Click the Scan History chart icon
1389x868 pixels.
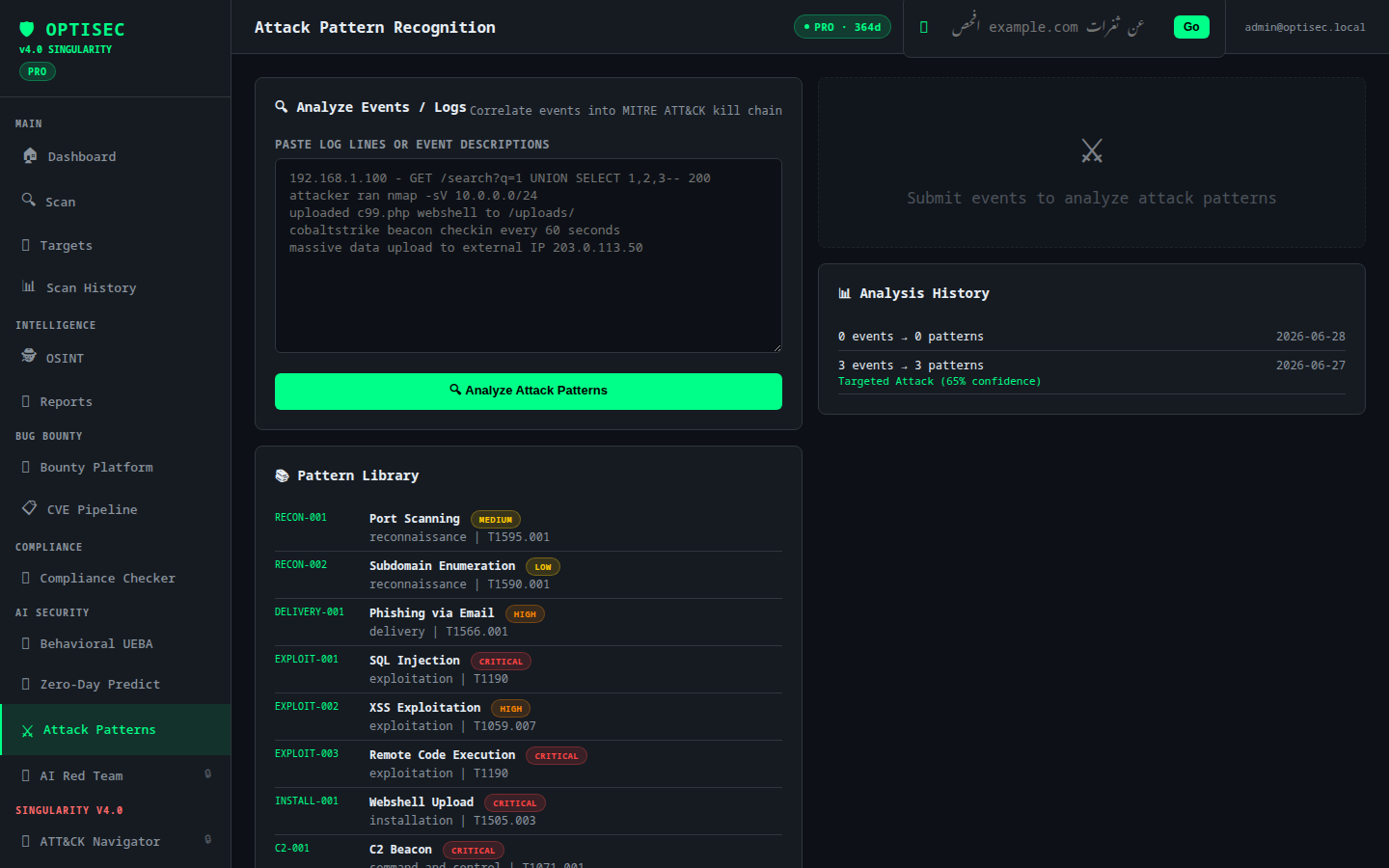pos(29,286)
